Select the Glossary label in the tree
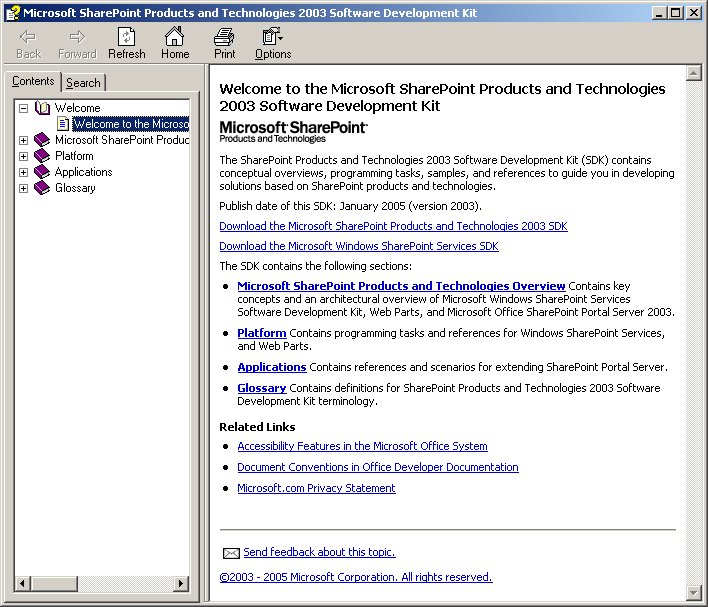Image resolution: width=708 pixels, height=607 pixels. click(75, 188)
